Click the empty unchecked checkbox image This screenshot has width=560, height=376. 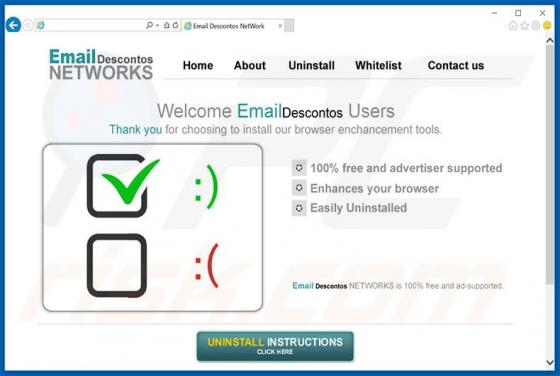pos(117,265)
